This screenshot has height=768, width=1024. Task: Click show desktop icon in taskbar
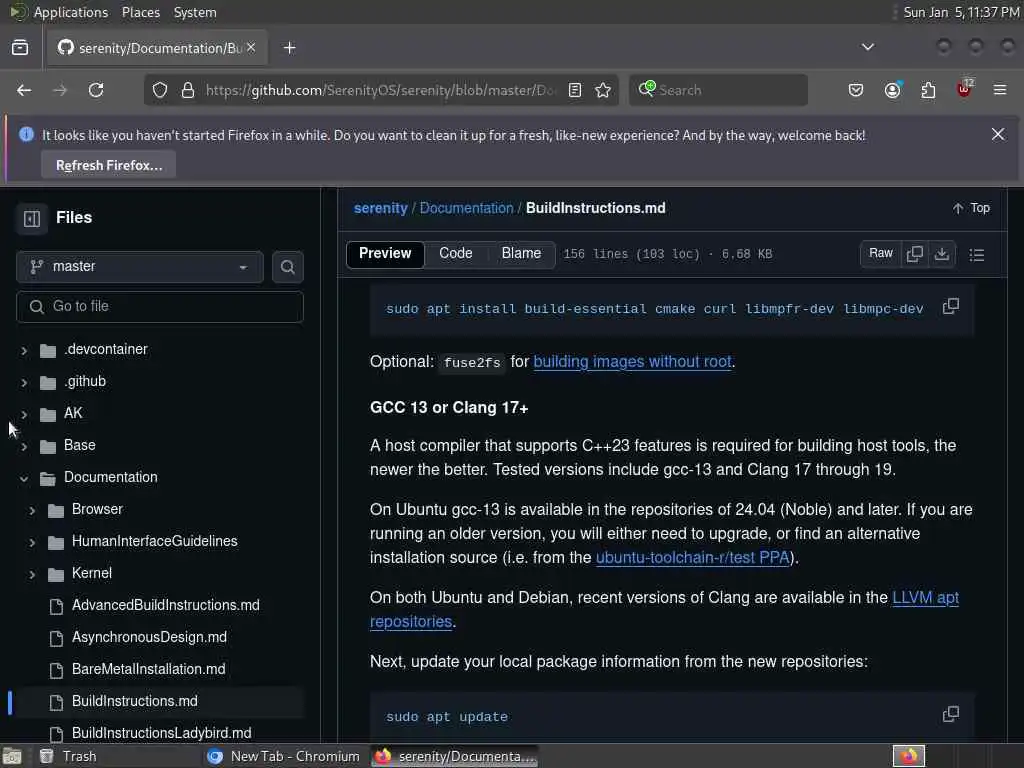coord(12,756)
